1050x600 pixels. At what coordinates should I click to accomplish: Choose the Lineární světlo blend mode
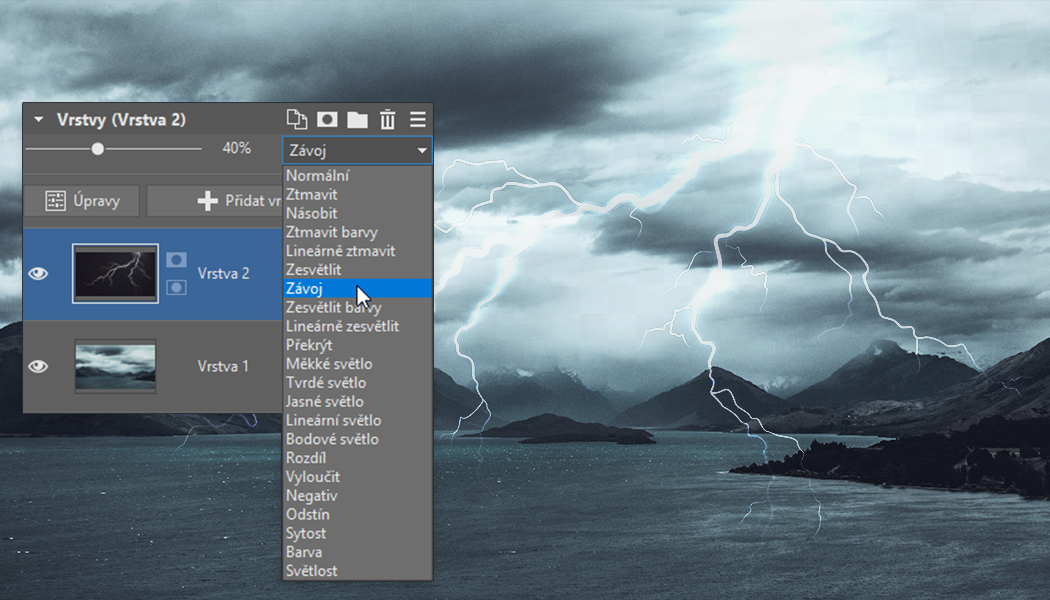tap(358, 420)
